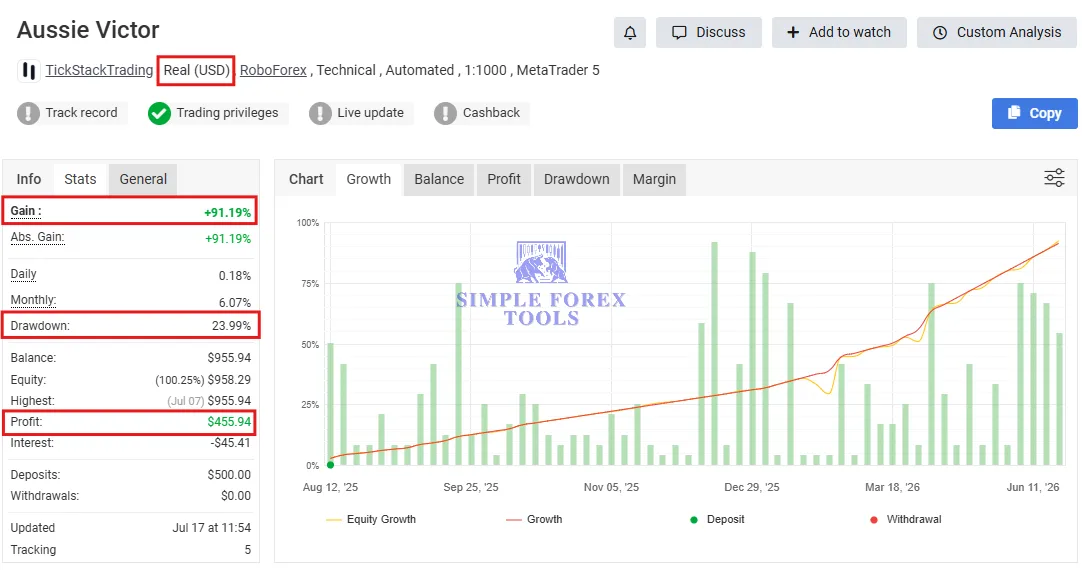Viewport: 1082px width, 570px height.
Task: Click the Monthly label
Action: 33,300
